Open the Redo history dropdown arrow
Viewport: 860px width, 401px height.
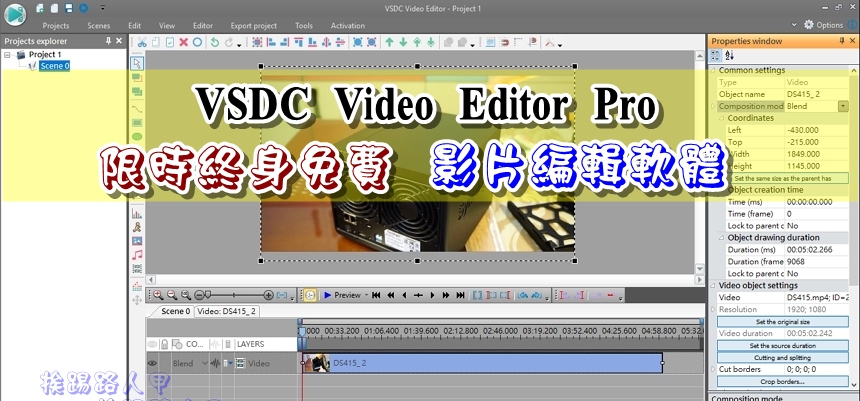[x=239, y=45]
